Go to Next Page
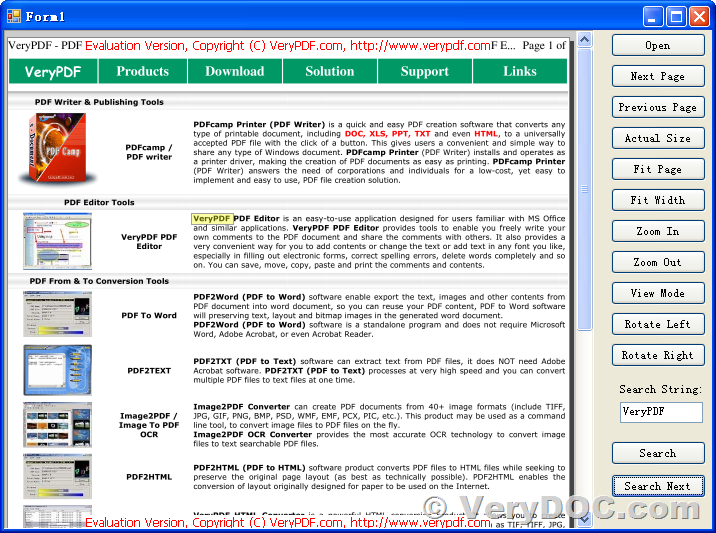This screenshot has height=533, width=716. tap(658, 76)
